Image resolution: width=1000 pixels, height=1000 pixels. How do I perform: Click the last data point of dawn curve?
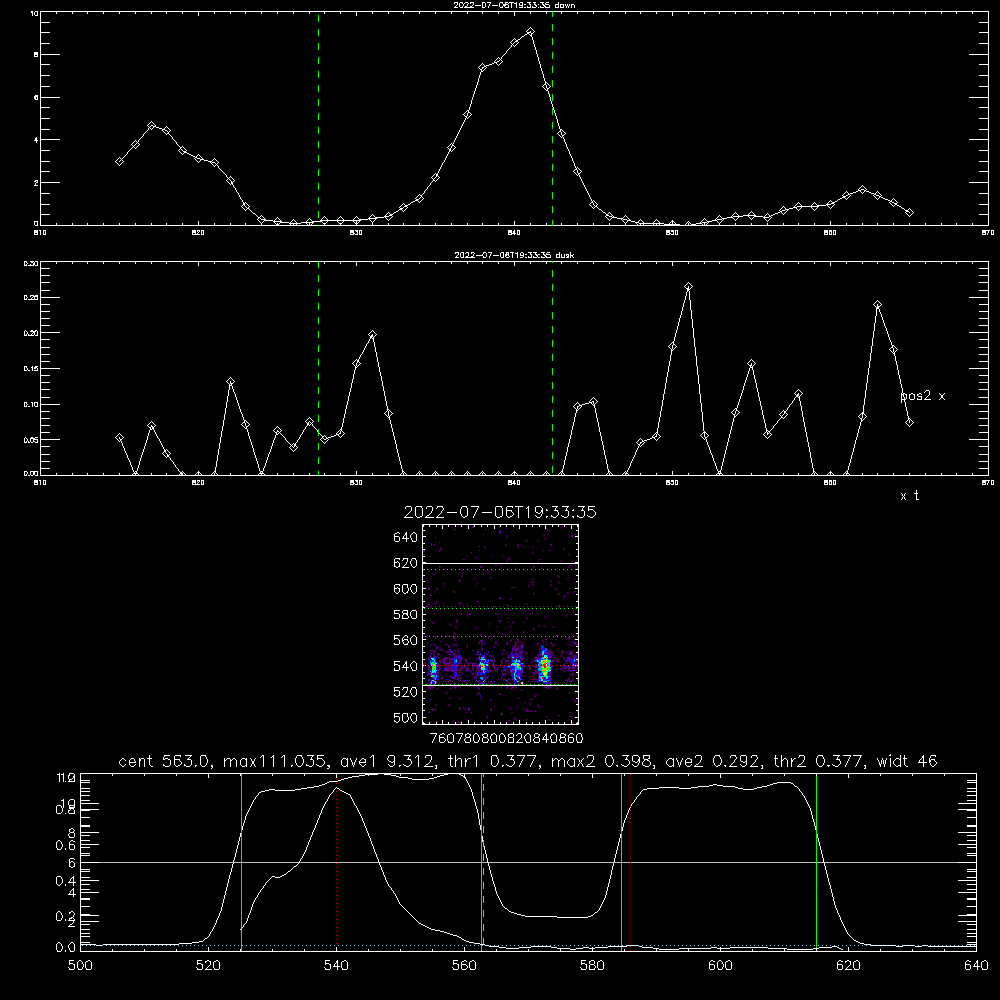(x=909, y=212)
